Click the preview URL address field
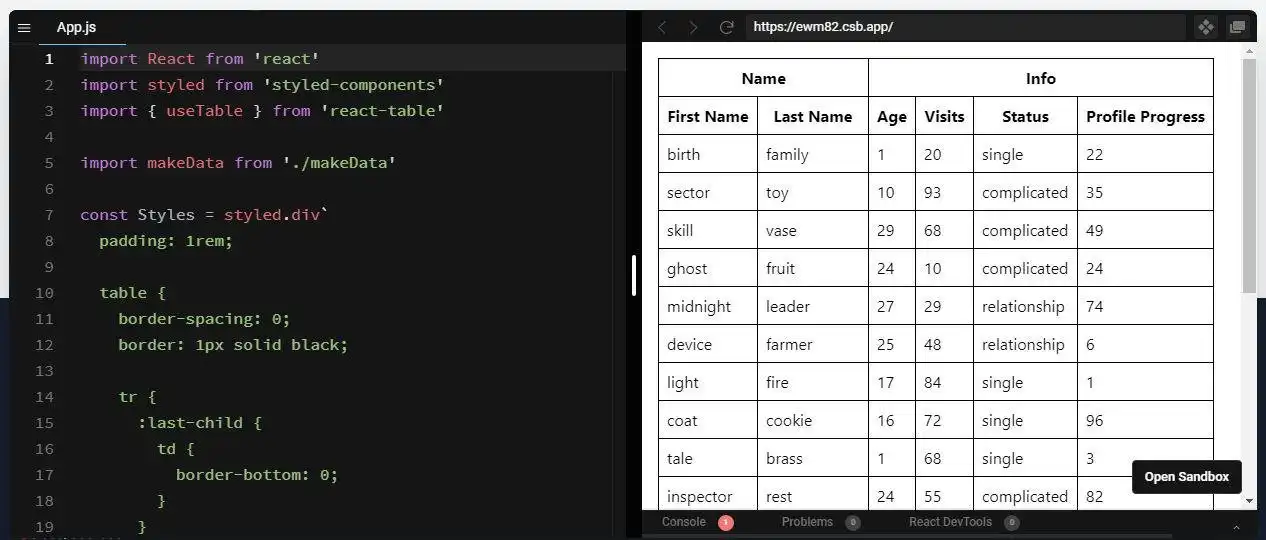1266x540 pixels. [x=965, y=27]
